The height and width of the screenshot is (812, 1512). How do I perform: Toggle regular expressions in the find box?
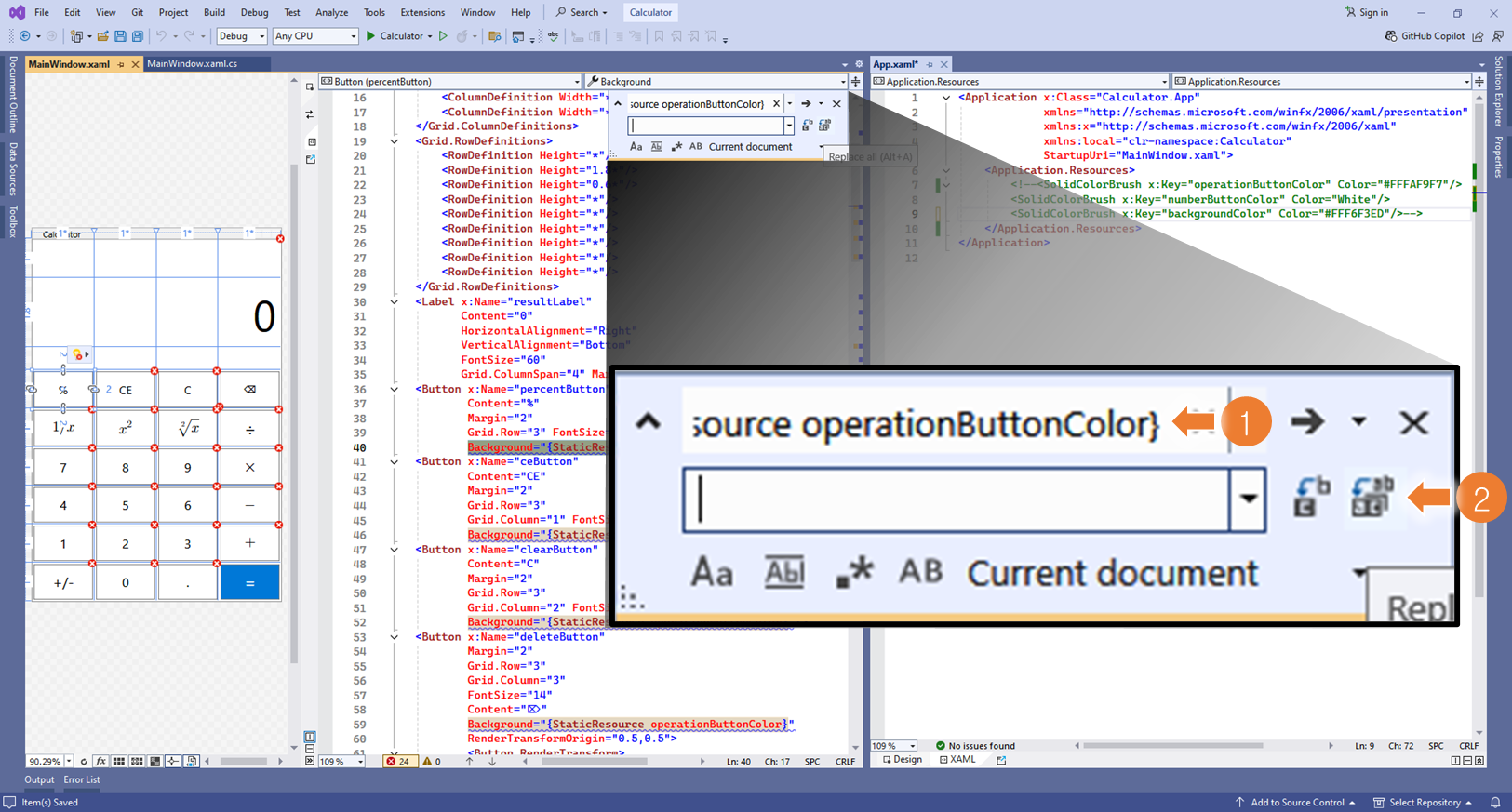(x=676, y=146)
